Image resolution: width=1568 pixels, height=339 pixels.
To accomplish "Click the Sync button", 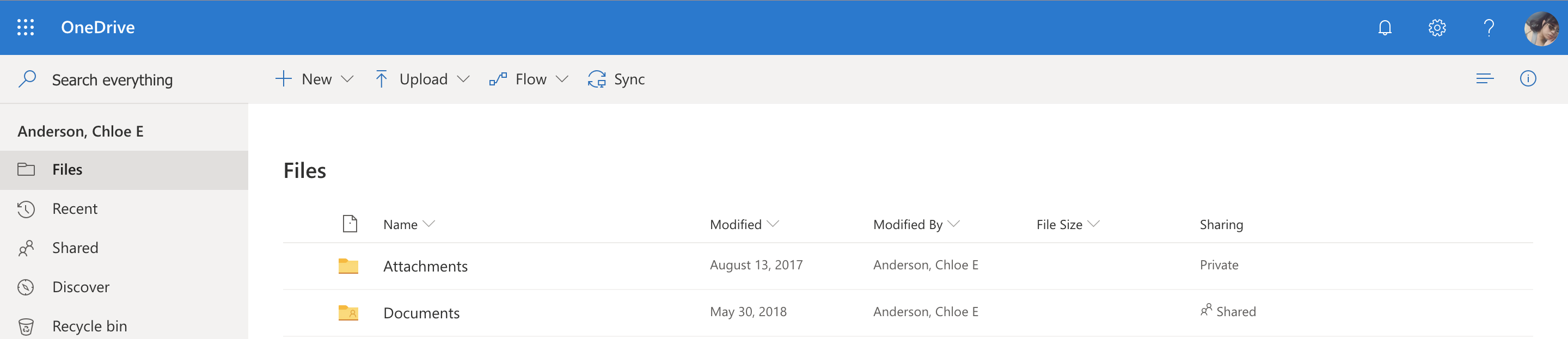I will point(616,79).
